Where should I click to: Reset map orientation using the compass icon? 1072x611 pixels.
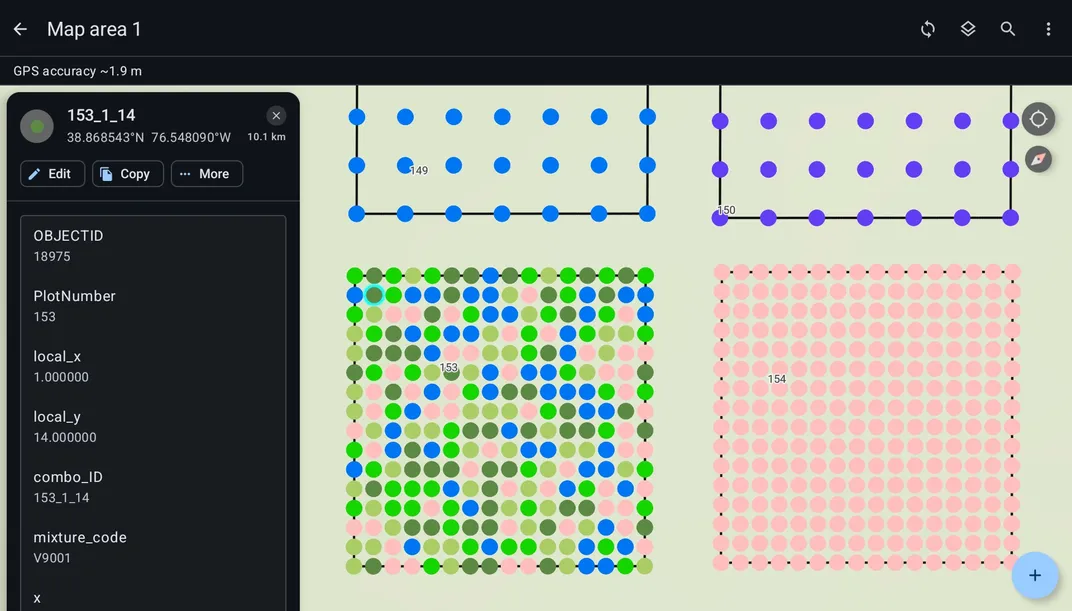(1038, 158)
